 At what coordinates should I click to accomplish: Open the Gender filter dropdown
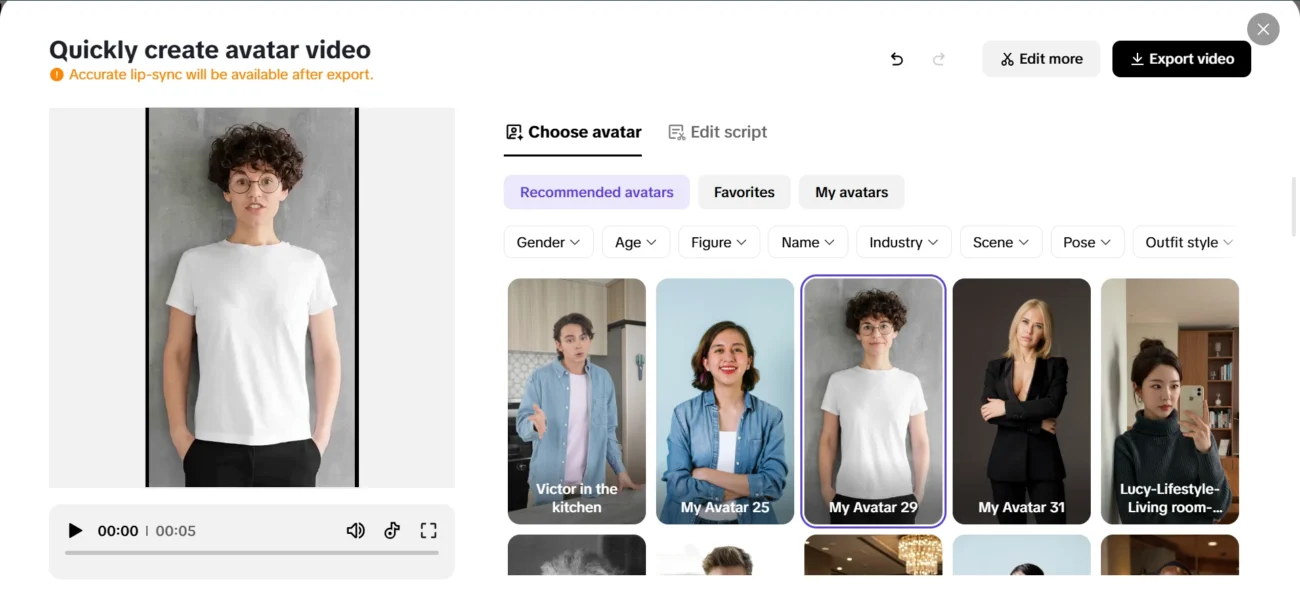[548, 242]
